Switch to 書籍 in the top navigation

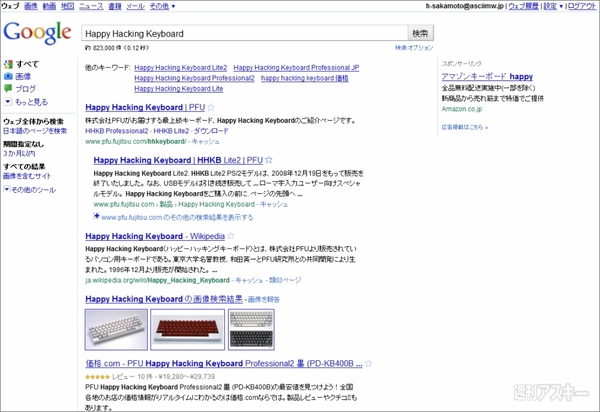click(x=115, y=6)
